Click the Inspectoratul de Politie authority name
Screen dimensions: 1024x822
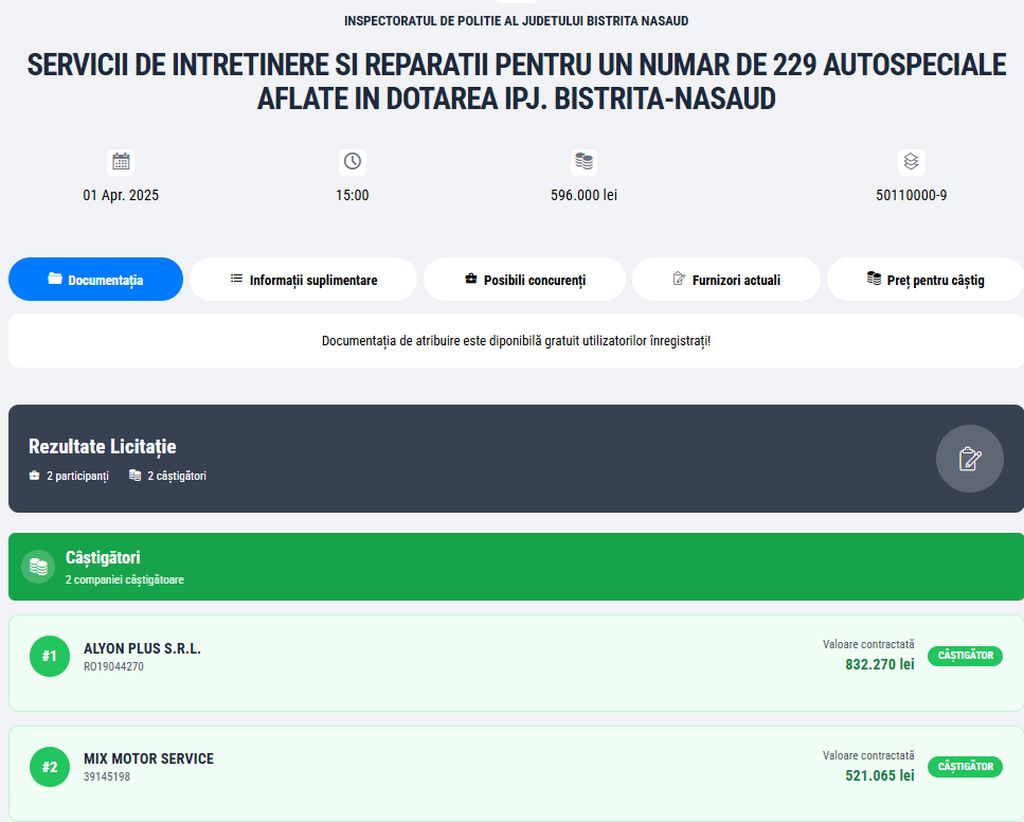point(516,21)
